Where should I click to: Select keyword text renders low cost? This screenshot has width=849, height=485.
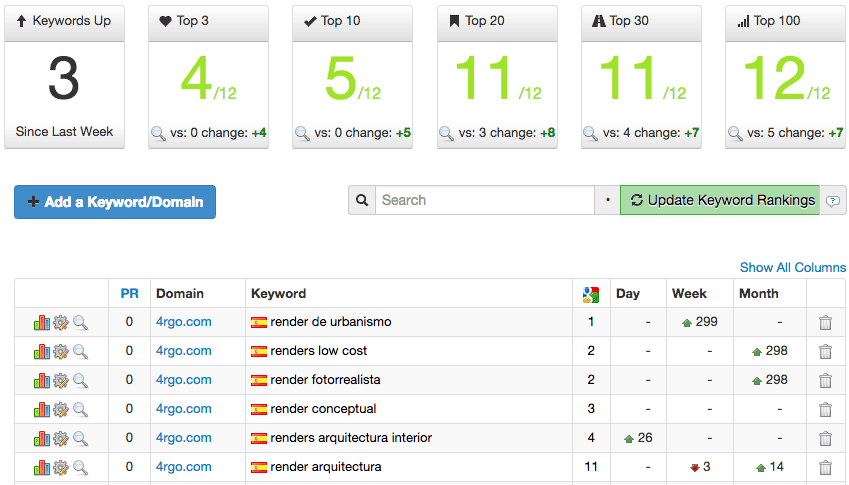tap(318, 351)
